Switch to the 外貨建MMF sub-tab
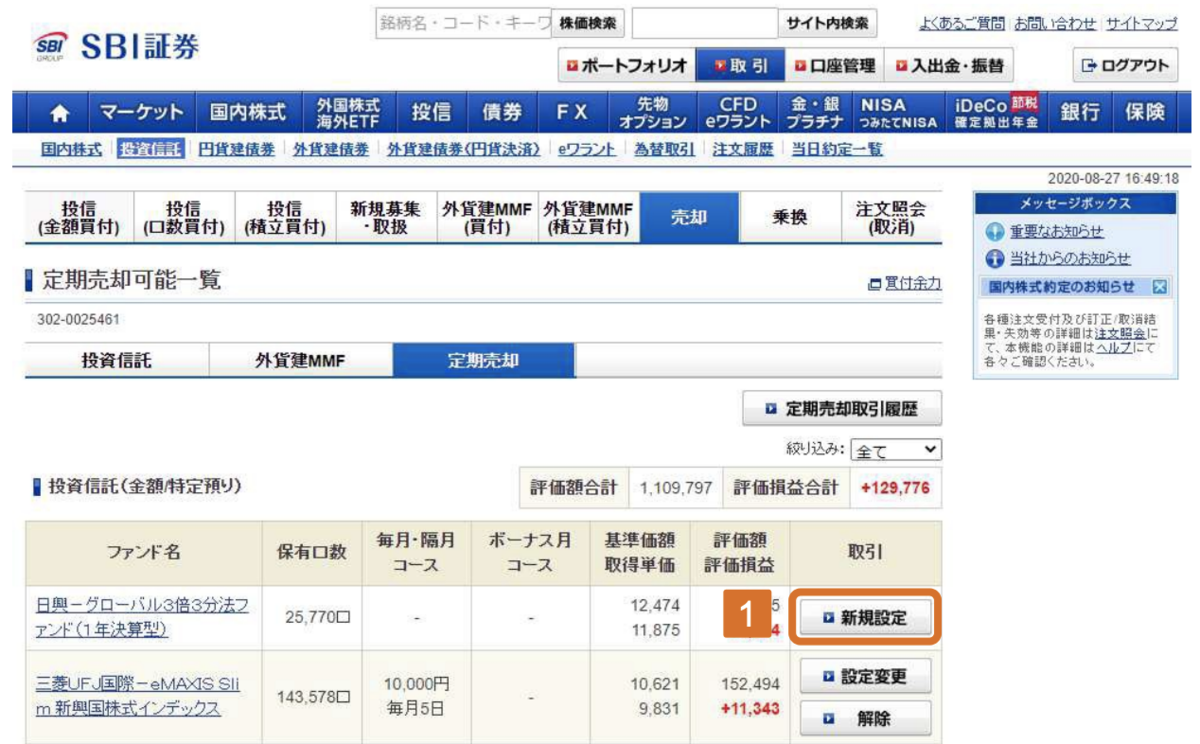Viewport: 1200px width, 744px height. (x=300, y=361)
